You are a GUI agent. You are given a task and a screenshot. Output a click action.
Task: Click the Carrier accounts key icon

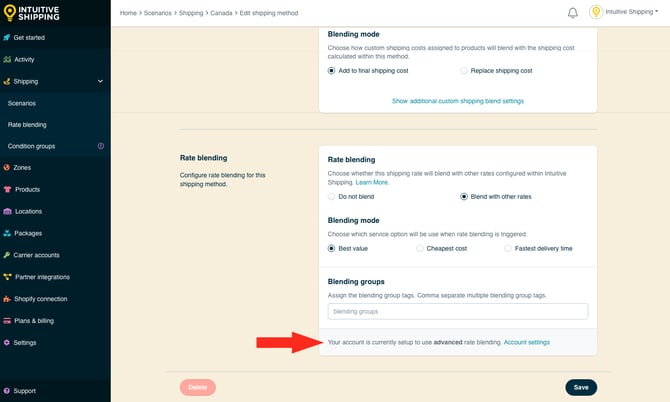[x=6, y=255]
